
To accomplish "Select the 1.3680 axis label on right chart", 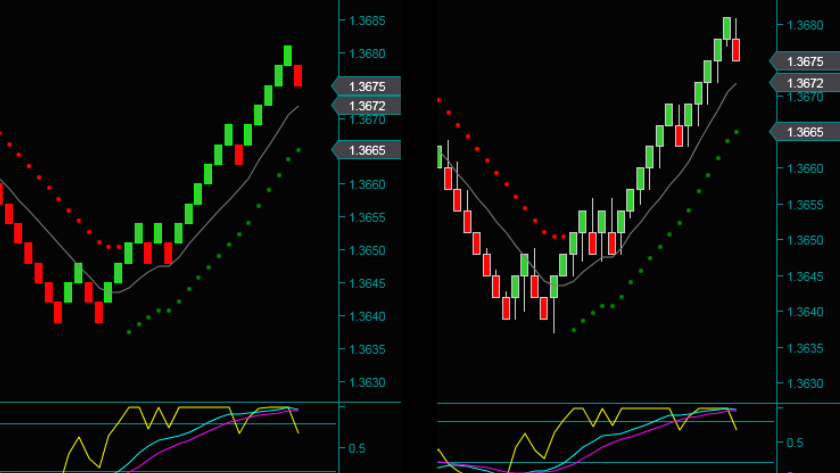I will pyautogui.click(x=805, y=26).
